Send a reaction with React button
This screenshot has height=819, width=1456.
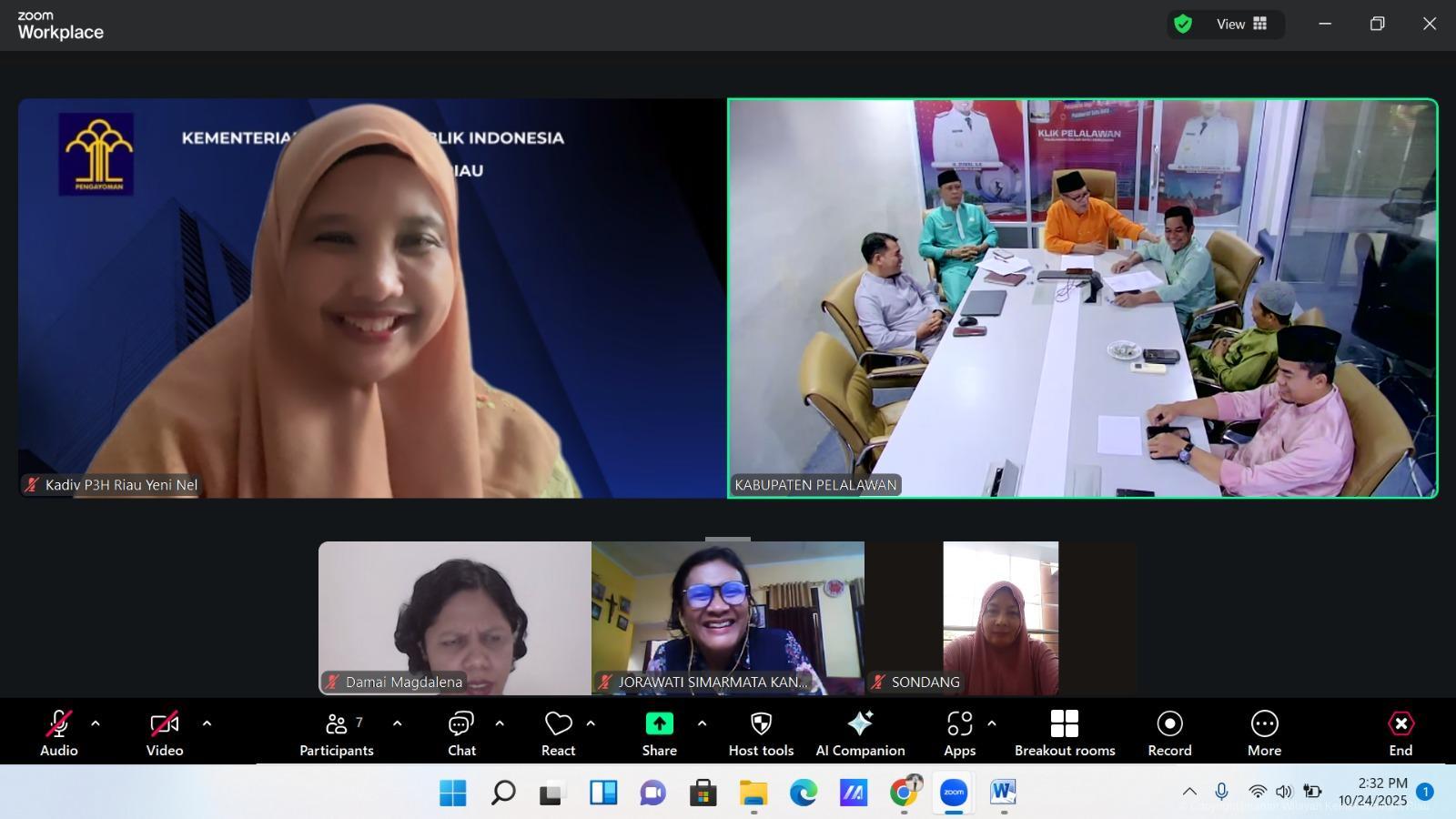pyautogui.click(x=558, y=733)
